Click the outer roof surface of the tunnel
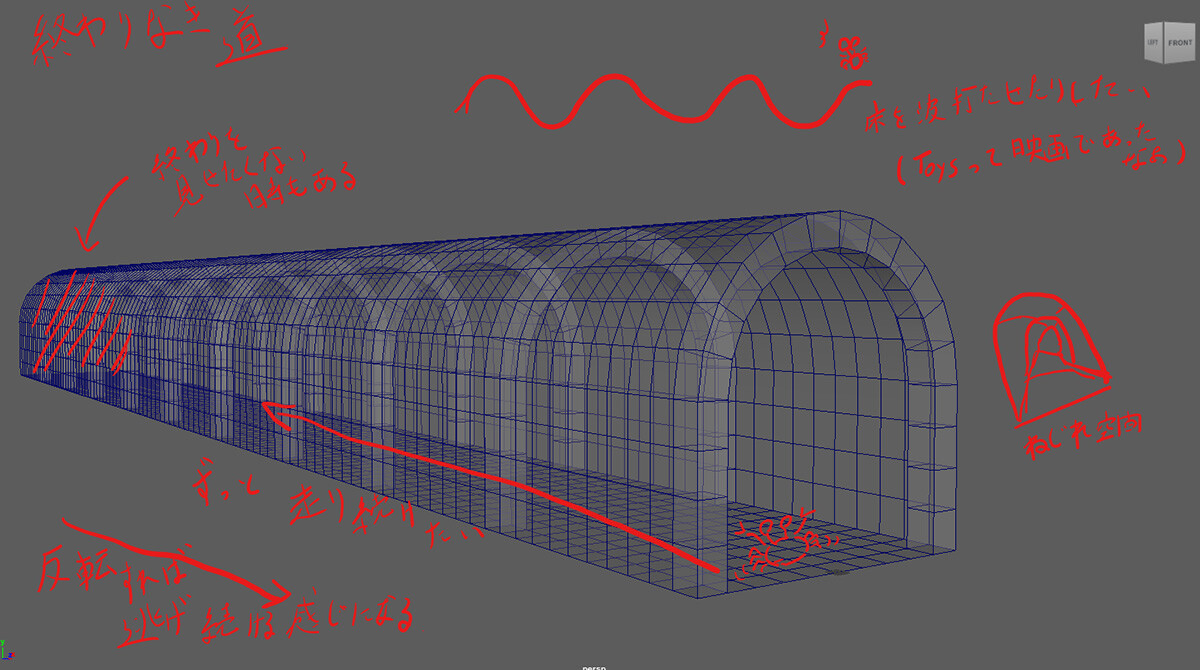Viewport: 1200px width, 670px height. 500,260
